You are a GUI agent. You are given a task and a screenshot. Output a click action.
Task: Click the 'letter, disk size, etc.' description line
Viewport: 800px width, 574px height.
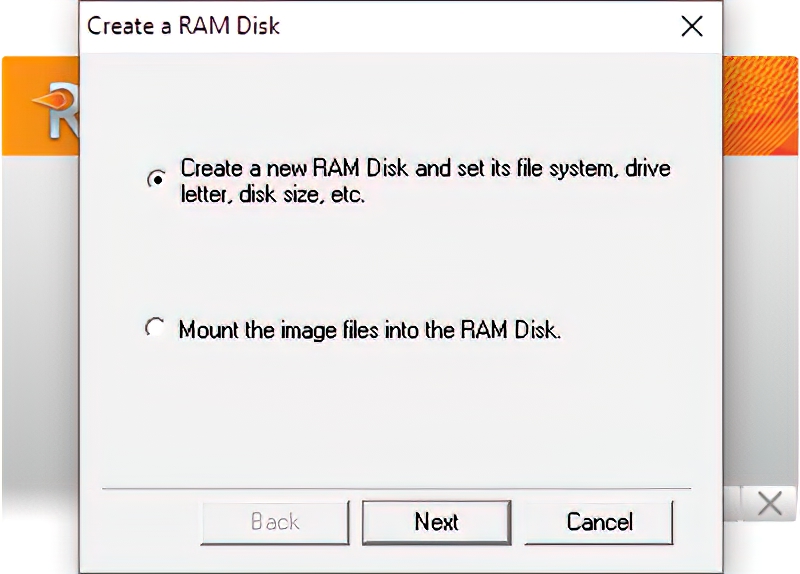(272, 195)
